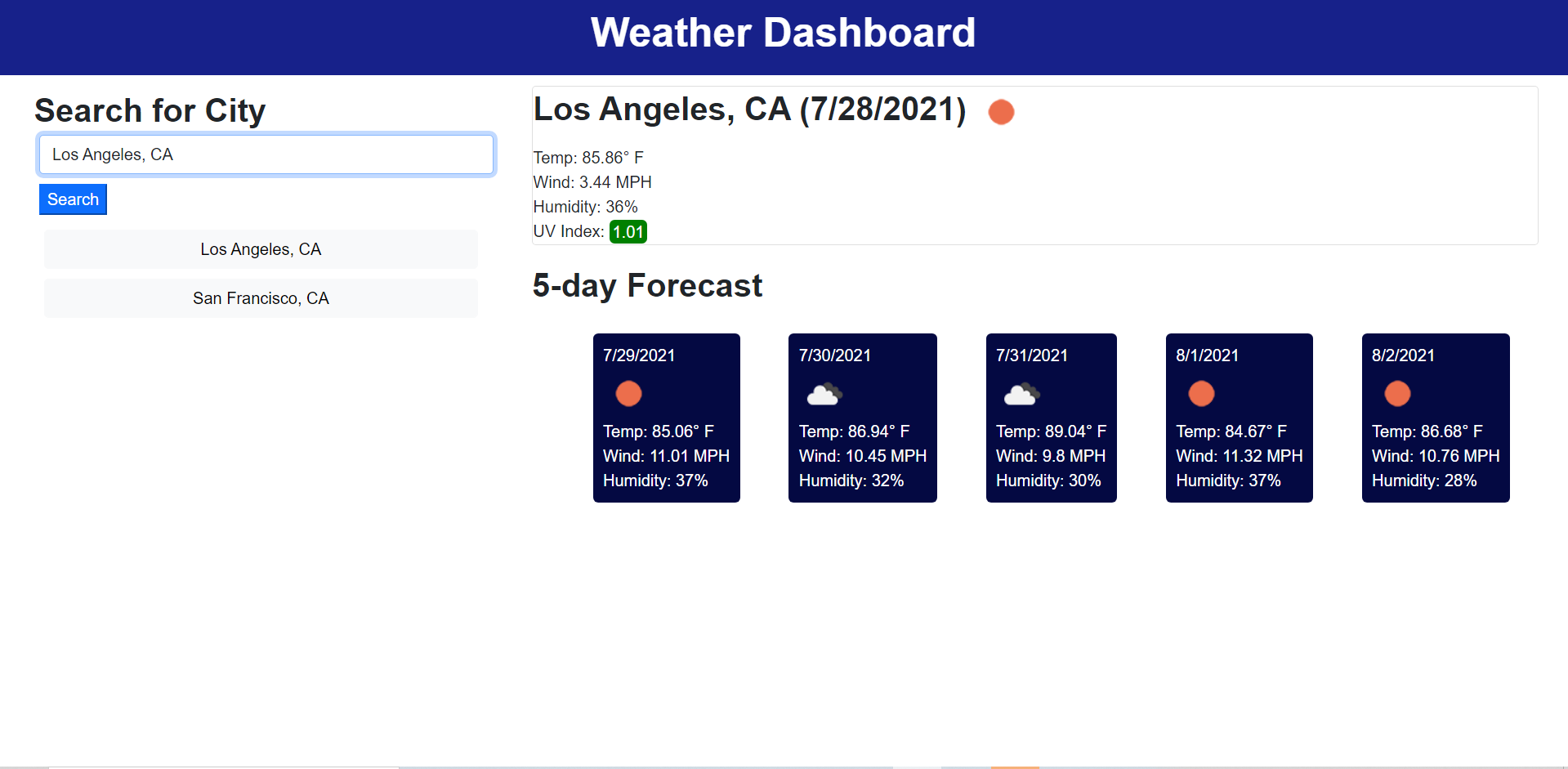Click the 5-day Forecast heading
The image size is (1568, 769).
[648, 285]
